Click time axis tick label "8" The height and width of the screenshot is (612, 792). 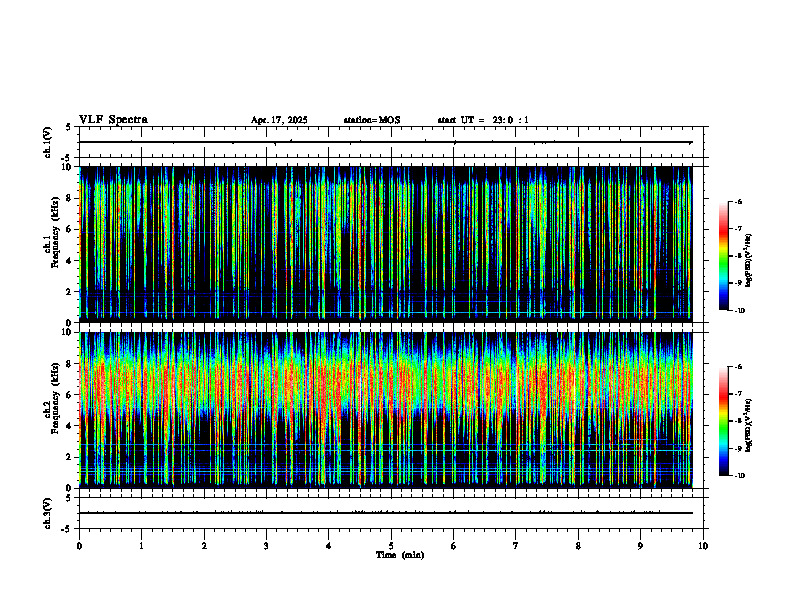578,546
